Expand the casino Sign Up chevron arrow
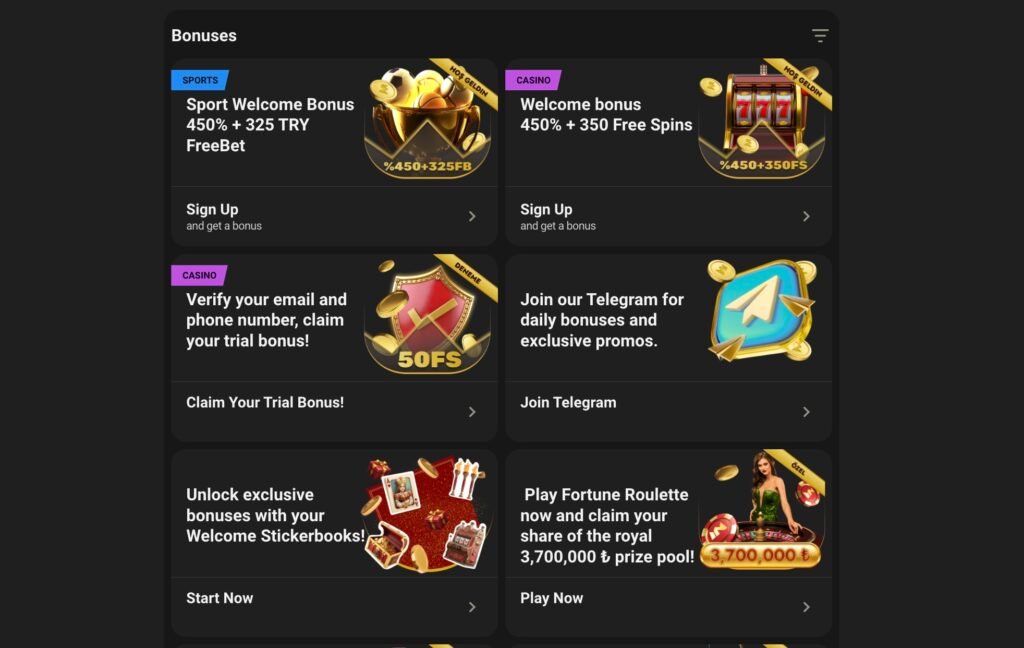The width and height of the screenshot is (1024, 648). [x=807, y=216]
